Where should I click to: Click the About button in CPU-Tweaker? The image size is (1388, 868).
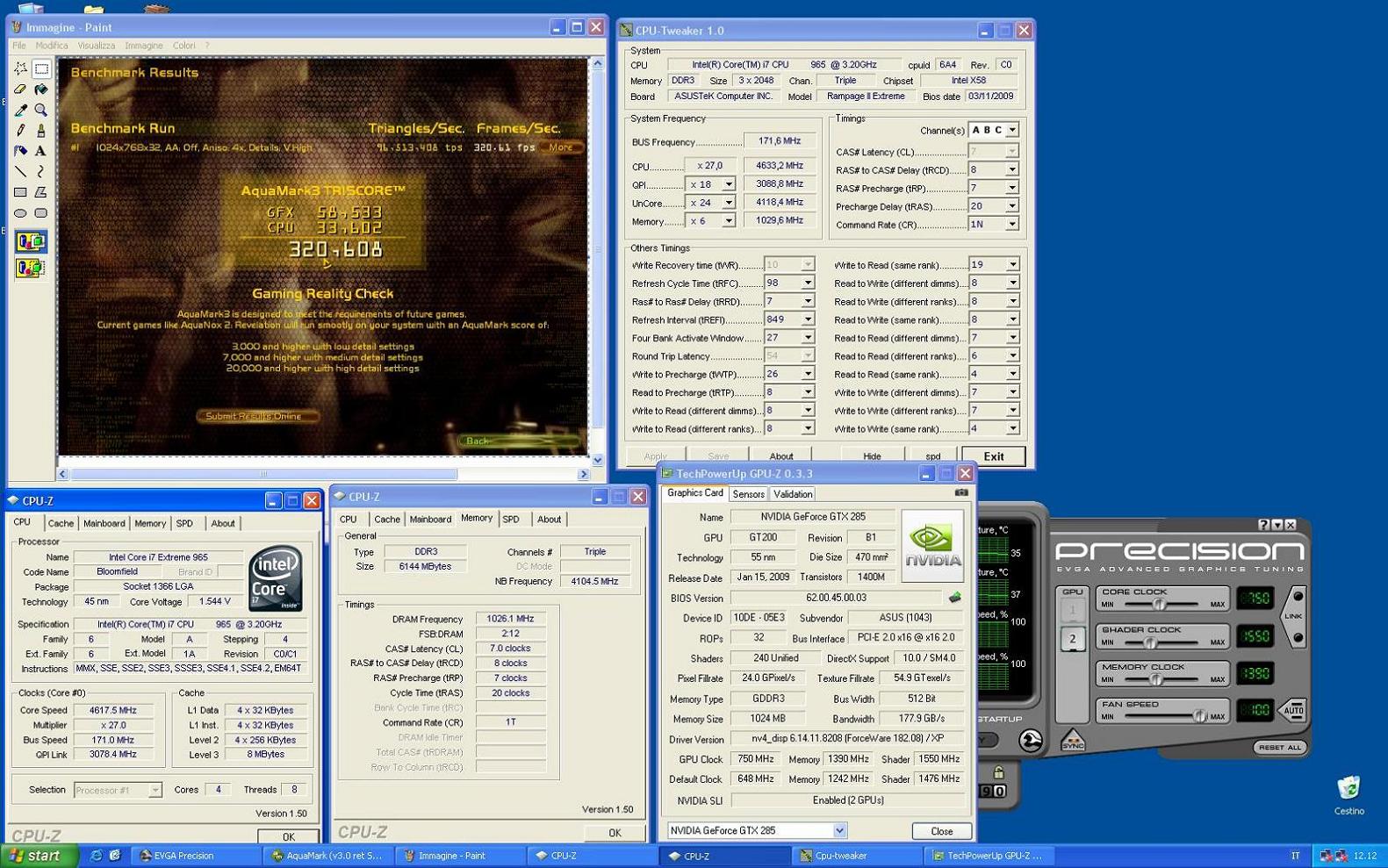point(781,456)
